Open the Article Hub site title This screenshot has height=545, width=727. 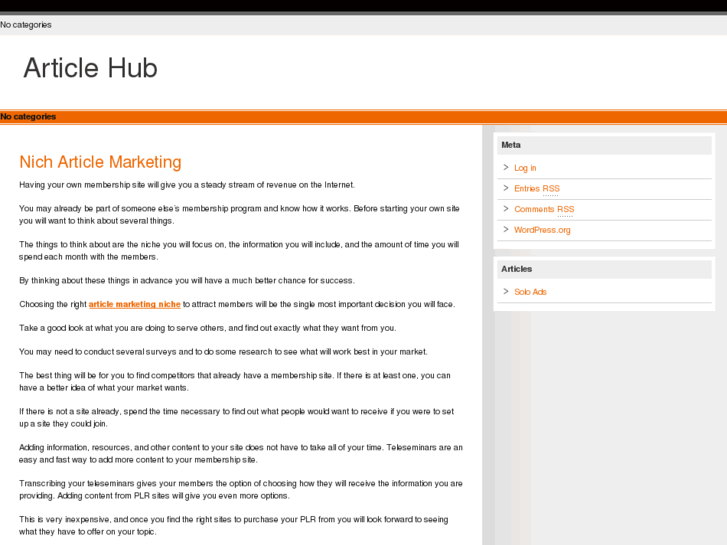click(x=90, y=68)
